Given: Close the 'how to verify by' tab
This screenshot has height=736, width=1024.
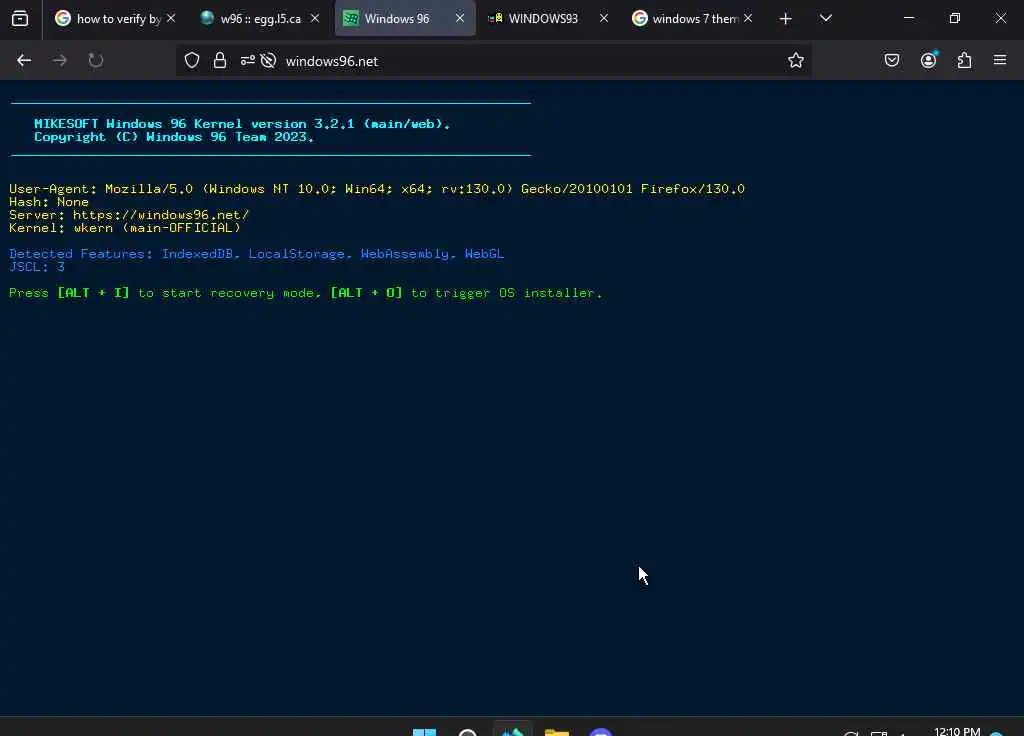Looking at the screenshot, I should click(x=171, y=18).
